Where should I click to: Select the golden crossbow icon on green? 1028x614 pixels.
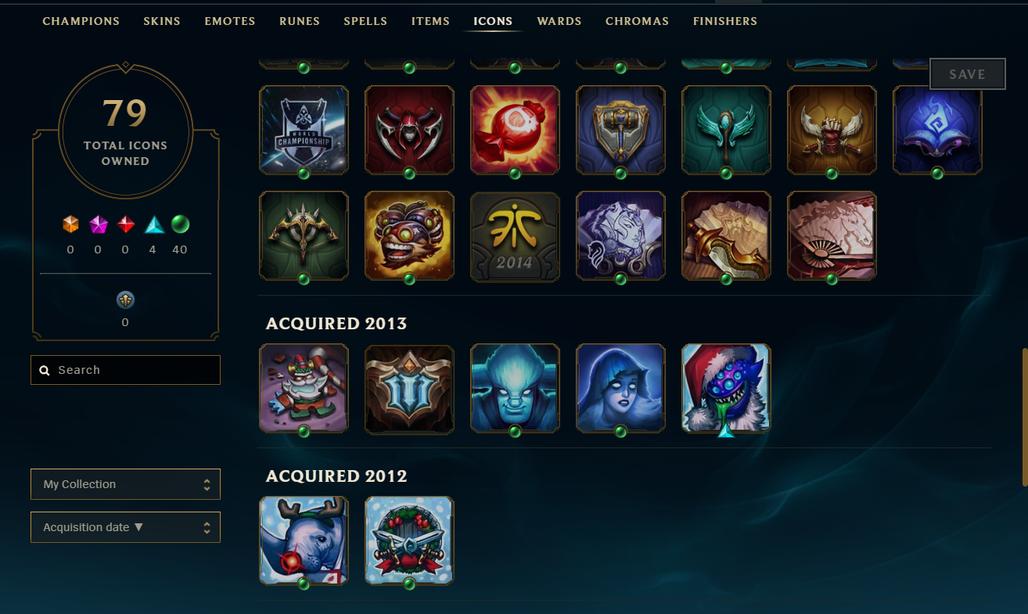(304, 236)
